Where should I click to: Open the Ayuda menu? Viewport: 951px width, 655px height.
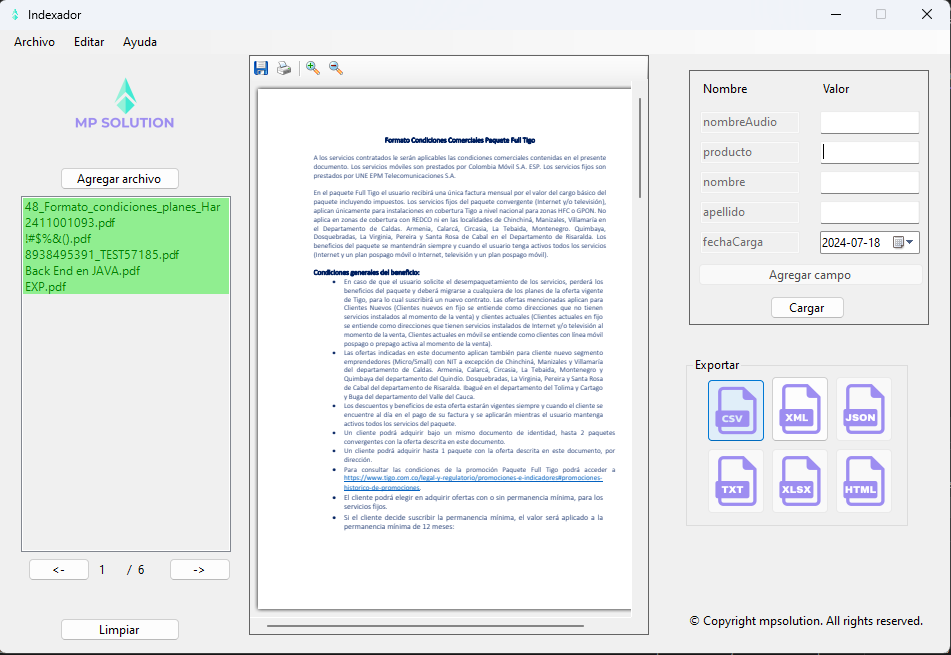pos(140,41)
